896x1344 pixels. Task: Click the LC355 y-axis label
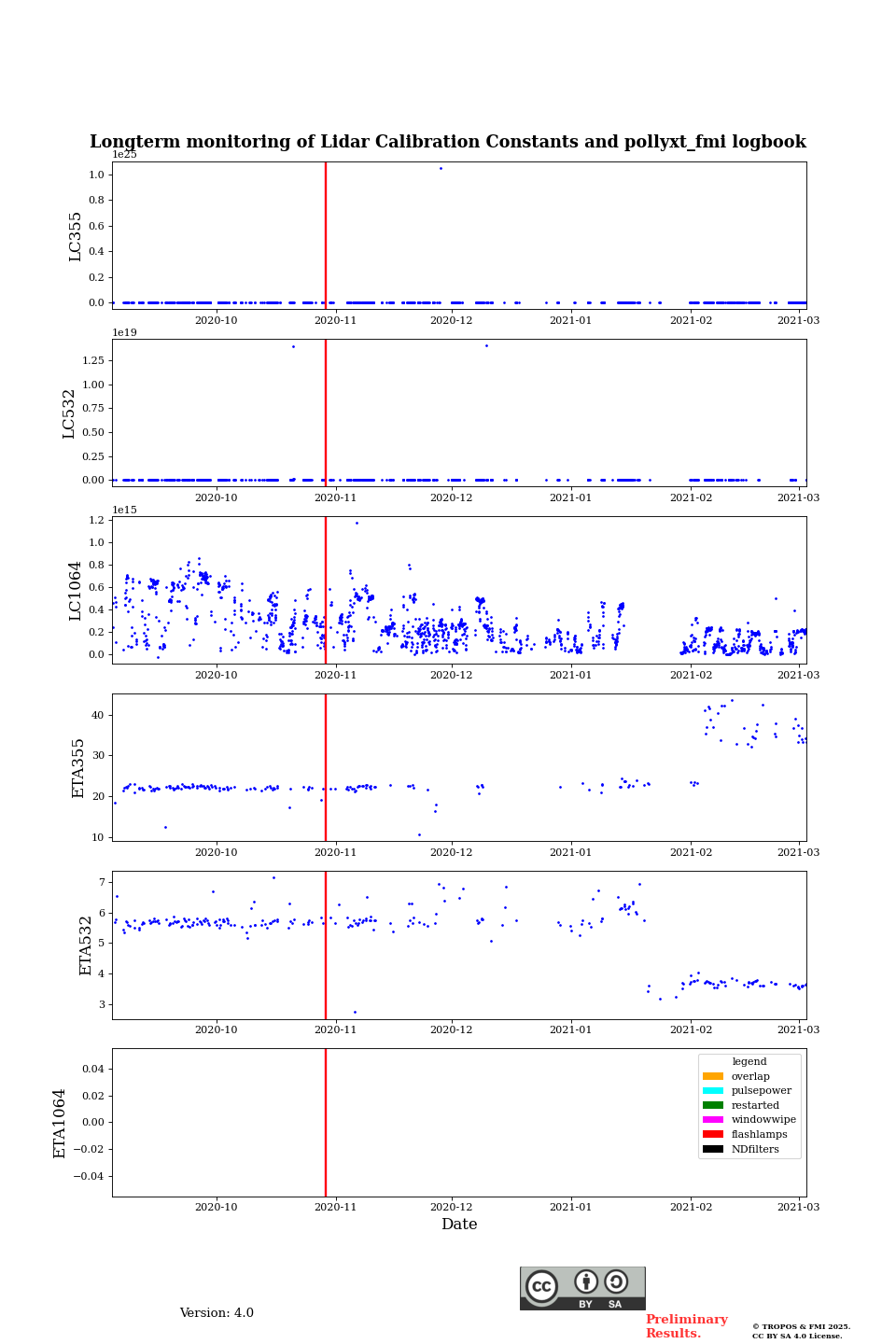76,236
